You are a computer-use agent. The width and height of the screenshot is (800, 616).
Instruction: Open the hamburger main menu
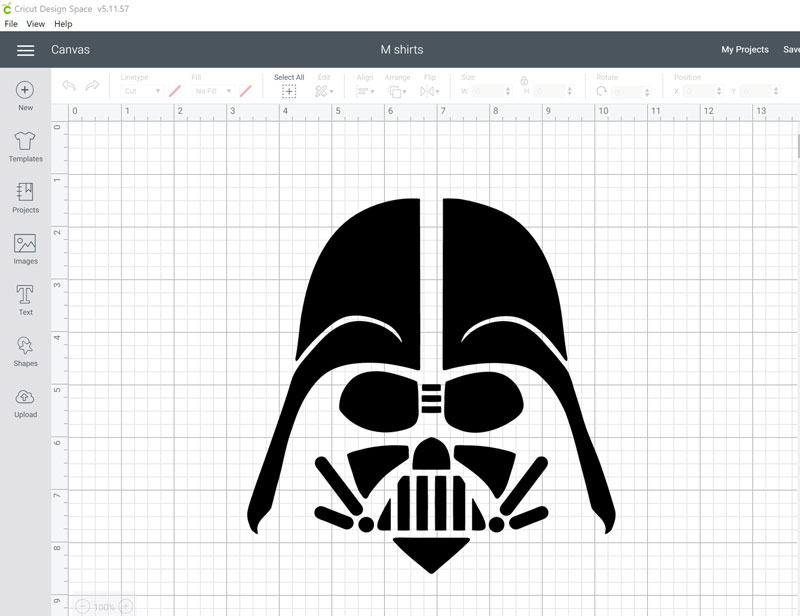pyautogui.click(x=26, y=50)
